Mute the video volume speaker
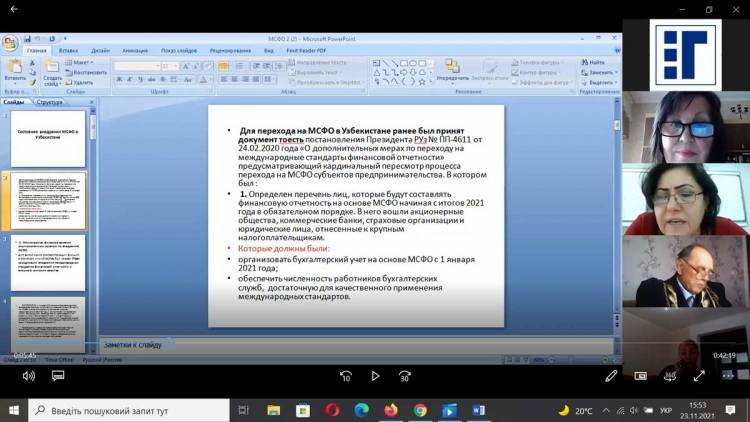This screenshot has height=422, width=750. tap(28, 376)
